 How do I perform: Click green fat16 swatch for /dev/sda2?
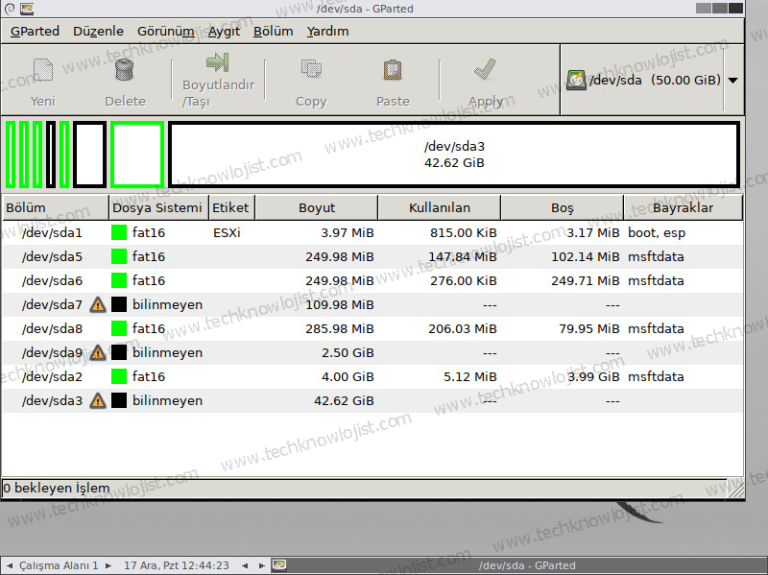point(119,377)
